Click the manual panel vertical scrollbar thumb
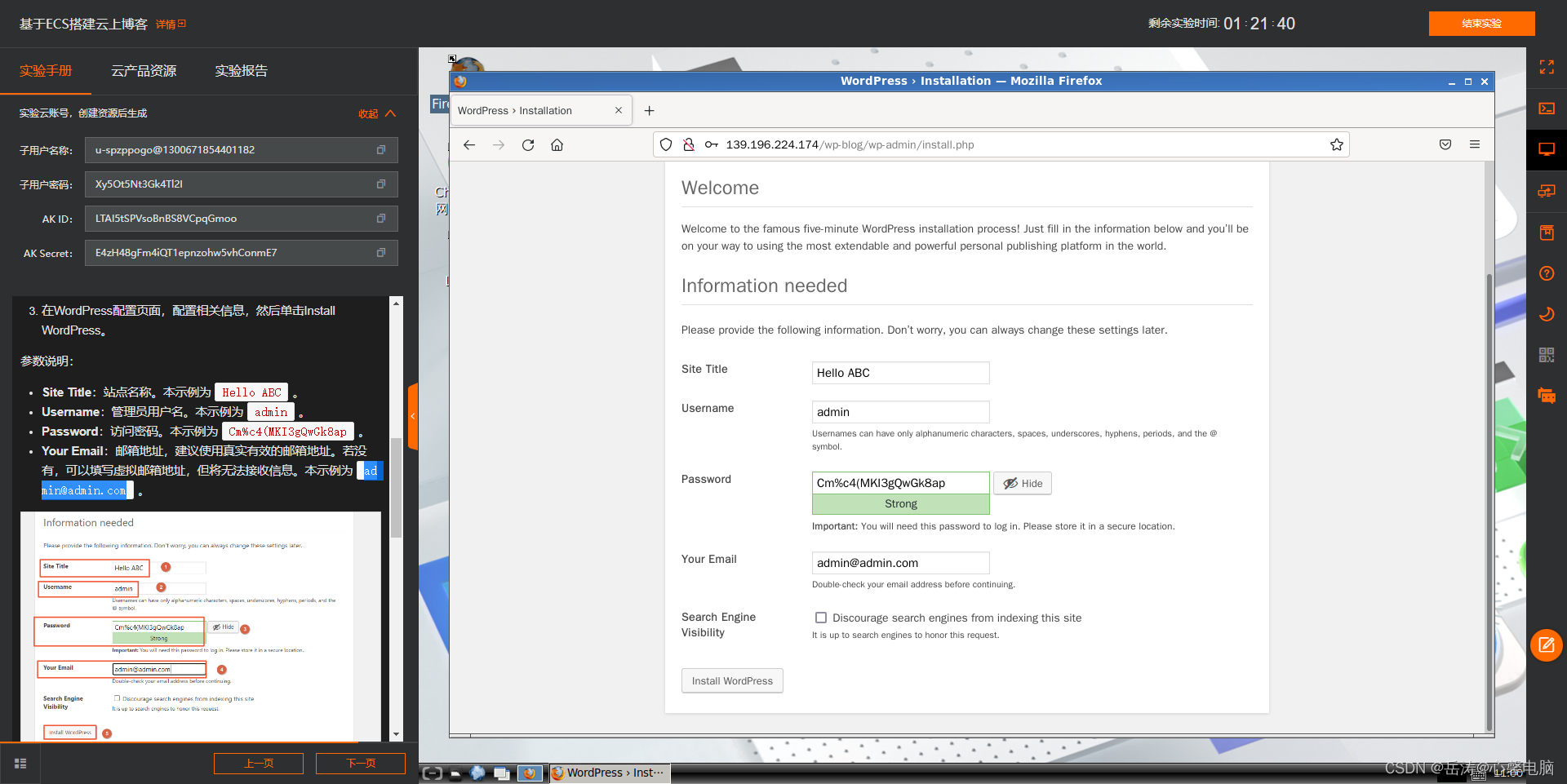Screen dimensions: 1567x784 click(396, 488)
